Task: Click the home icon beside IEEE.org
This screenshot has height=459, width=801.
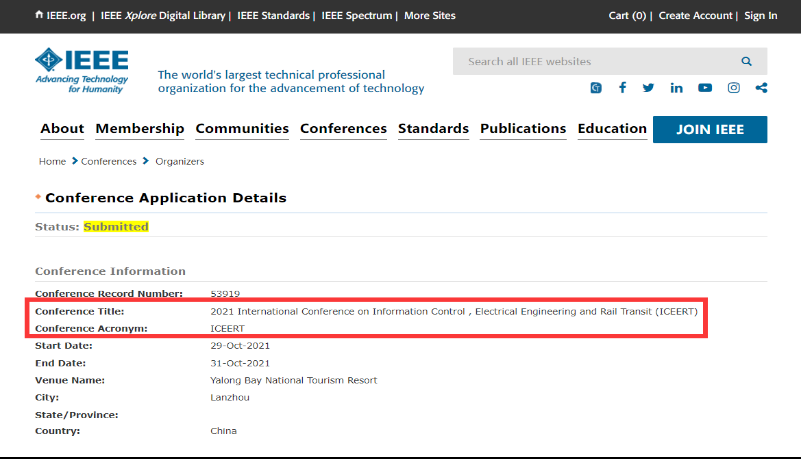Action: [39, 15]
